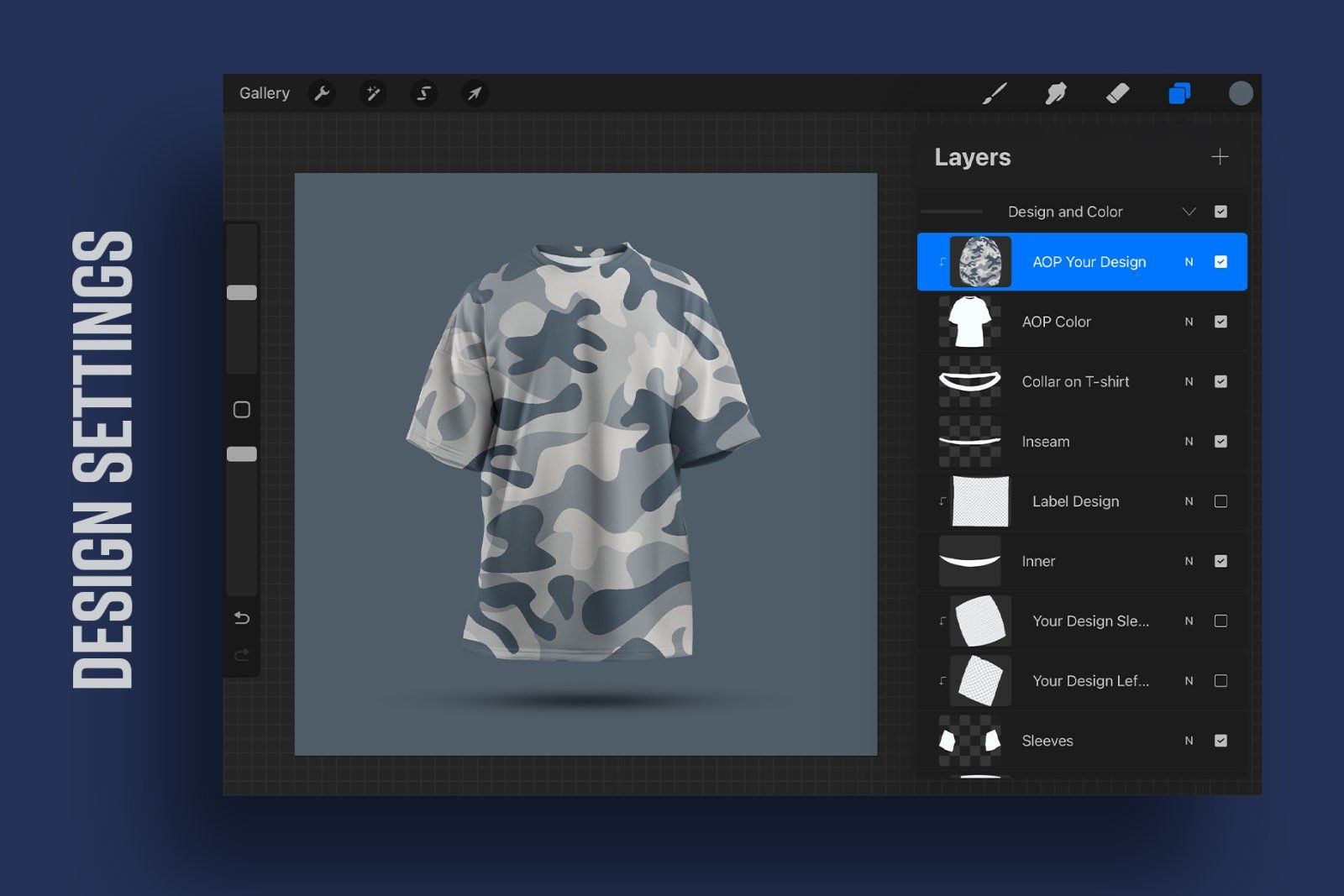Tap the redo arrow in the sidebar
1344x896 pixels.
pos(242,655)
